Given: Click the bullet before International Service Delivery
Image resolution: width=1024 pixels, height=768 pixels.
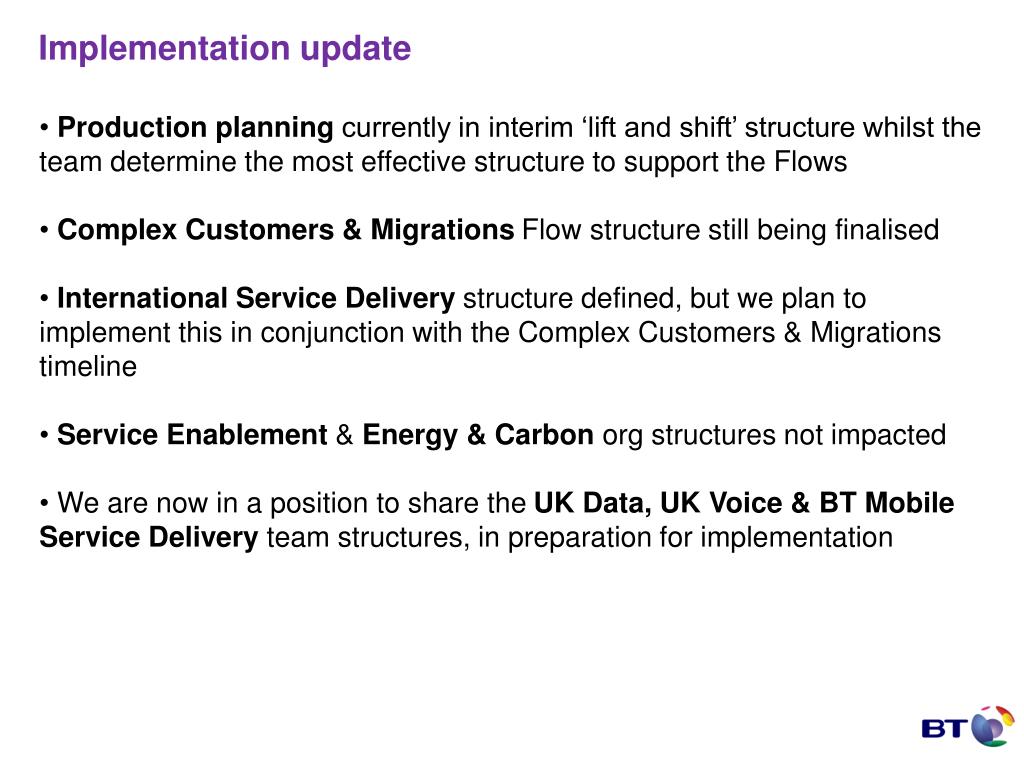Looking at the screenshot, I should point(44,298).
